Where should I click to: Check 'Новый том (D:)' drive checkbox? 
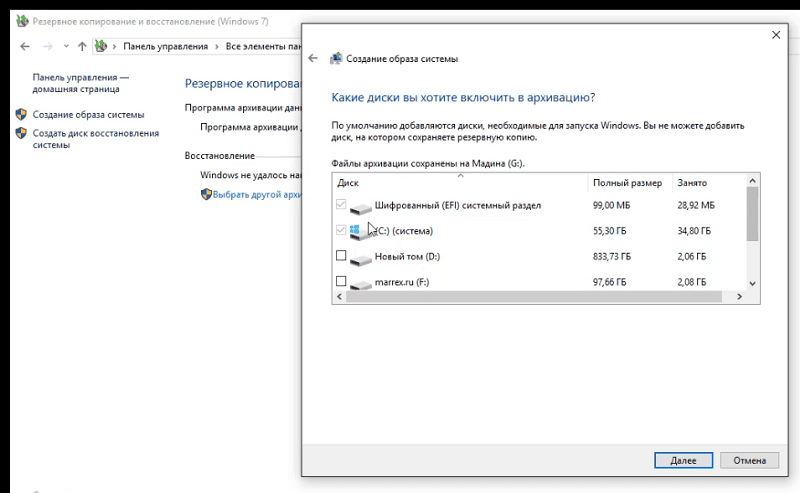(x=341, y=256)
